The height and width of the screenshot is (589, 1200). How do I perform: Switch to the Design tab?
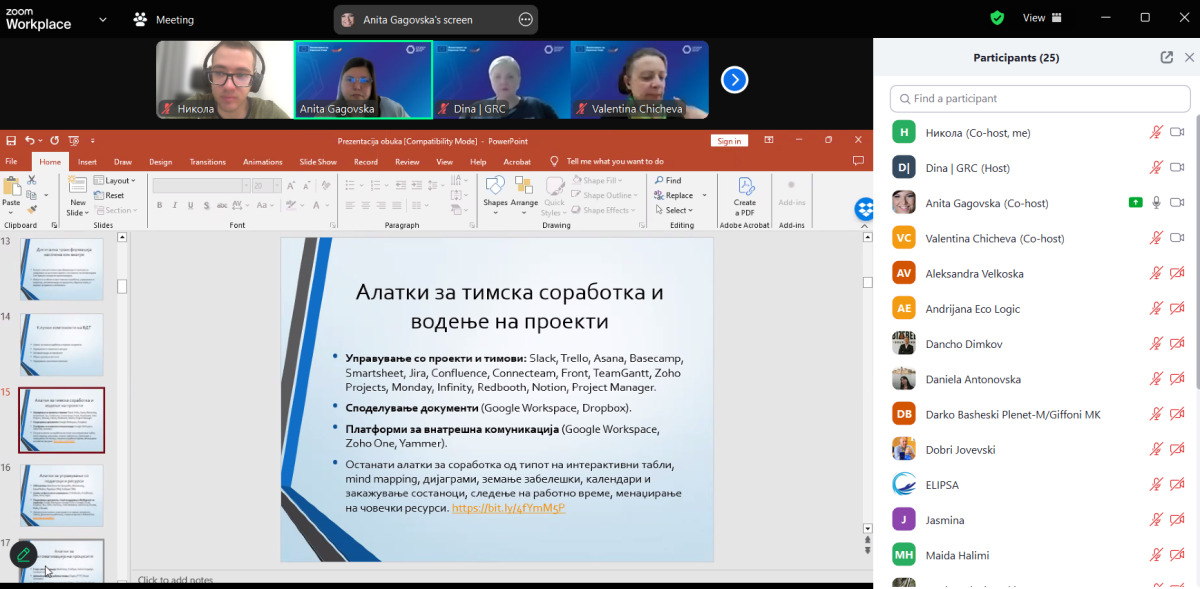coord(161,161)
